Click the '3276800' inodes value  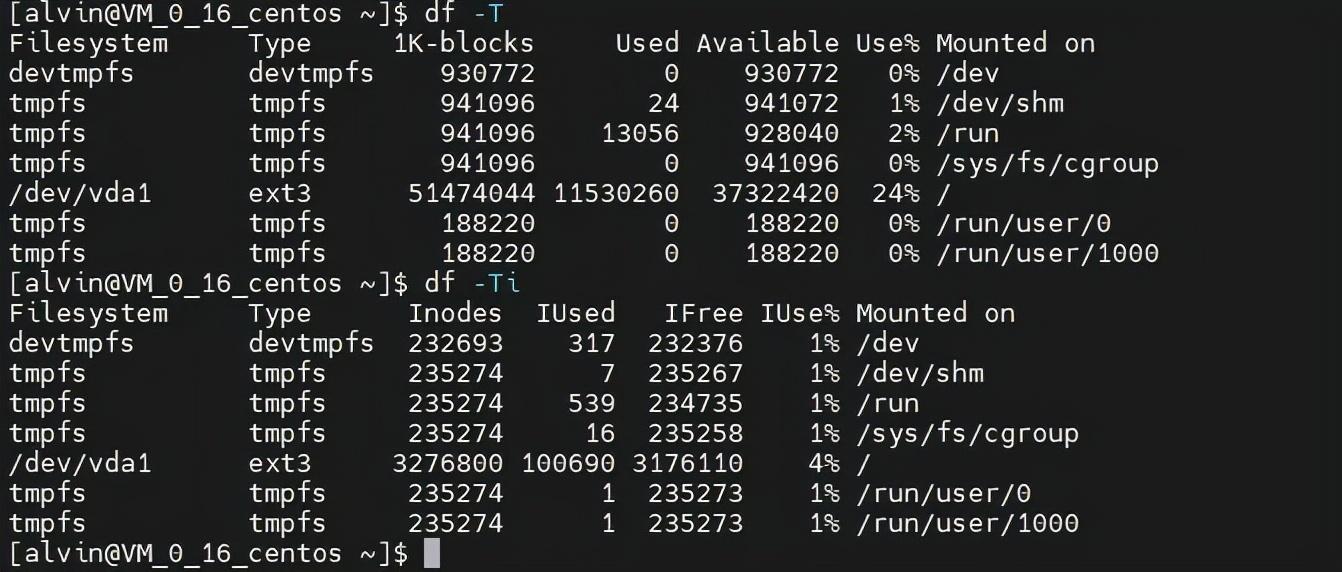tap(448, 463)
